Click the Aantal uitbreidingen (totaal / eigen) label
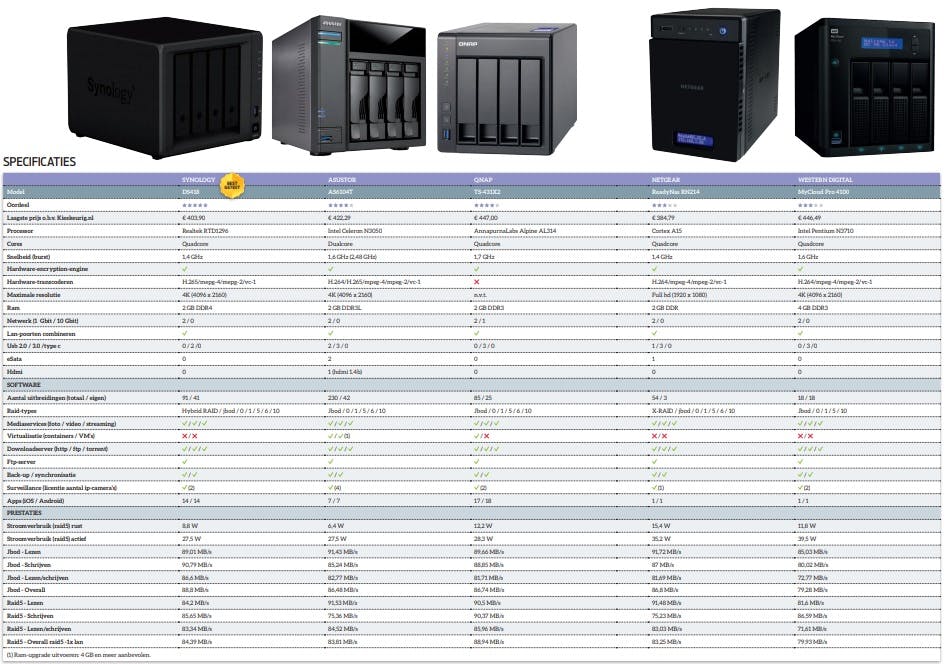Image resolution: width=948 pixels, height=664 pixels. coord(56,398)
